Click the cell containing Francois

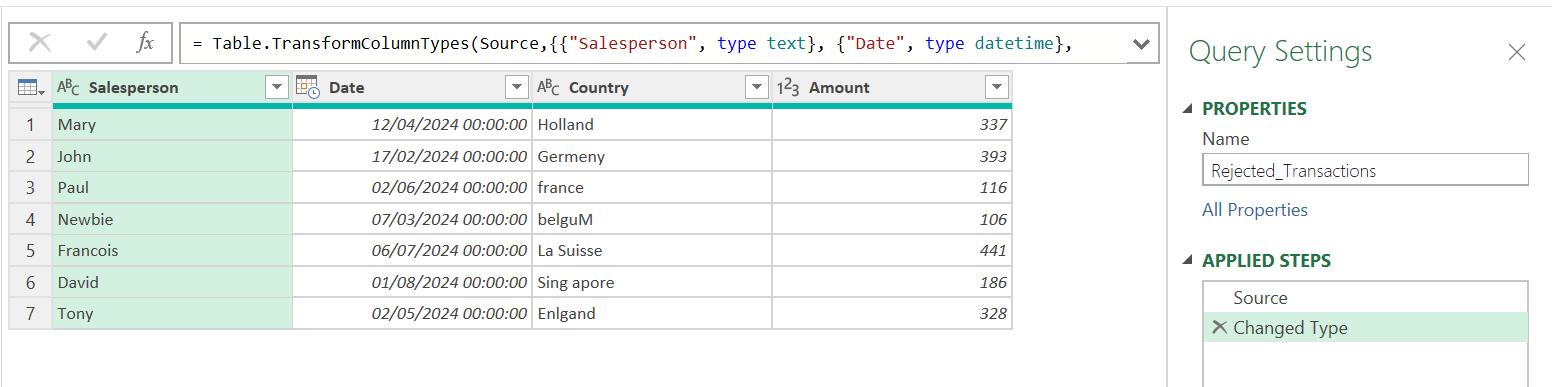[x=172, y=251]
